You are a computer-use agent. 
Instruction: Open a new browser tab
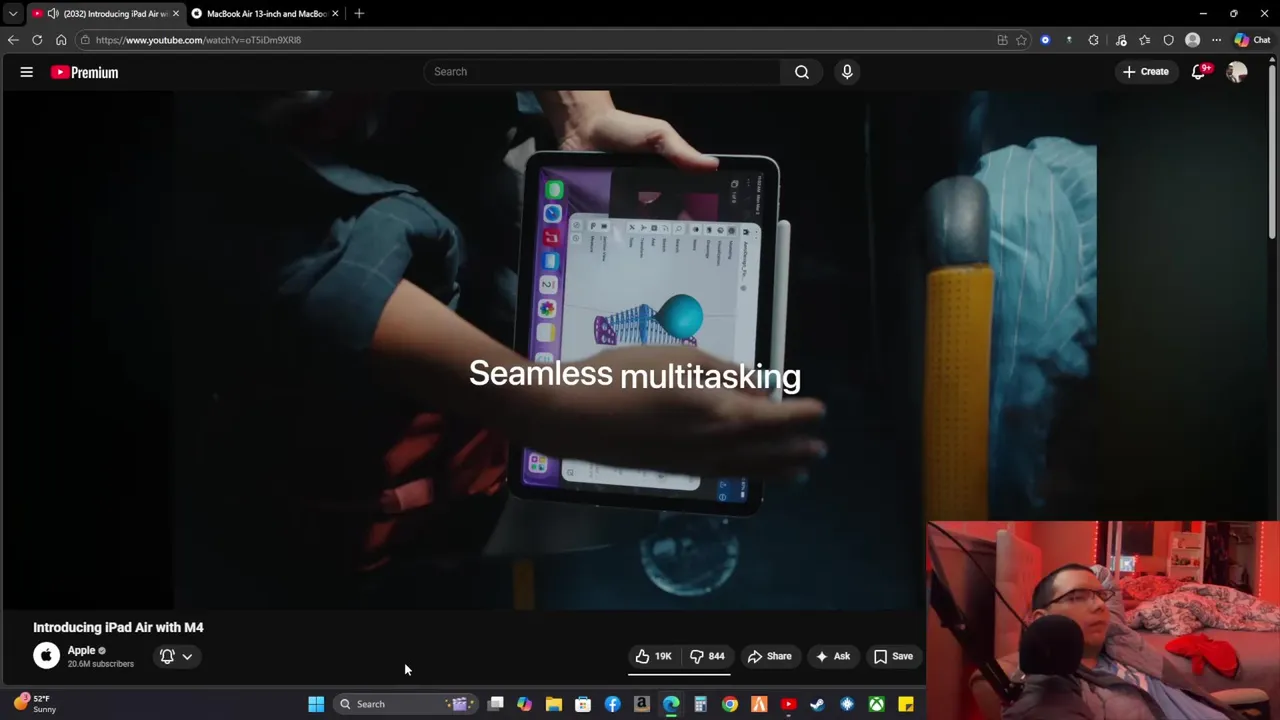point(359,13)
